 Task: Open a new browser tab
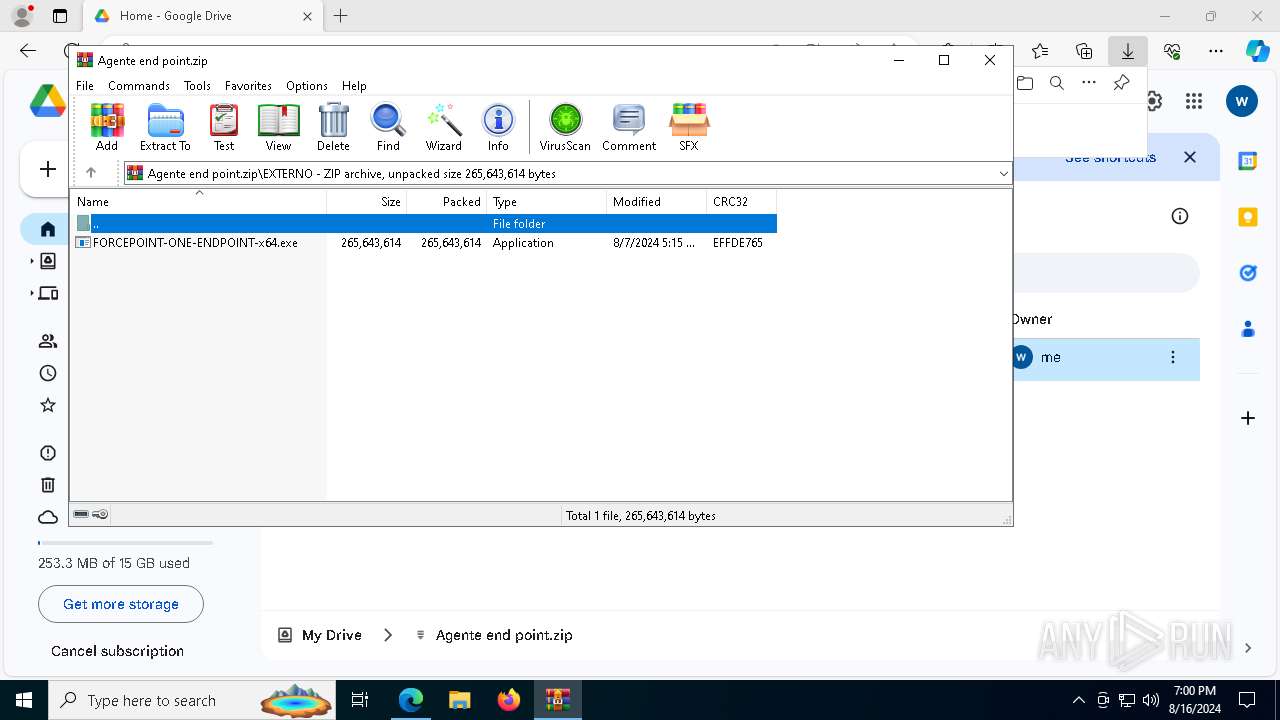(341, 16)
